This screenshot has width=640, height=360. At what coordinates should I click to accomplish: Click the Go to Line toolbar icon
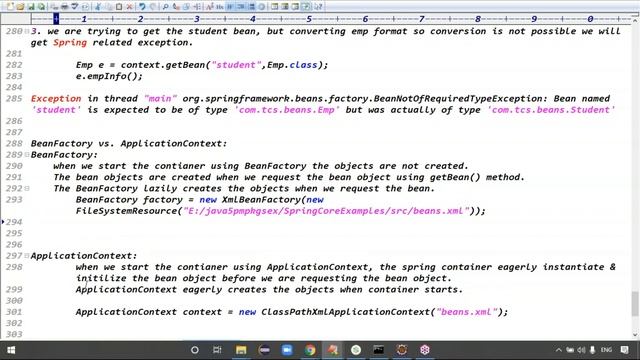[x=197, y=7]
